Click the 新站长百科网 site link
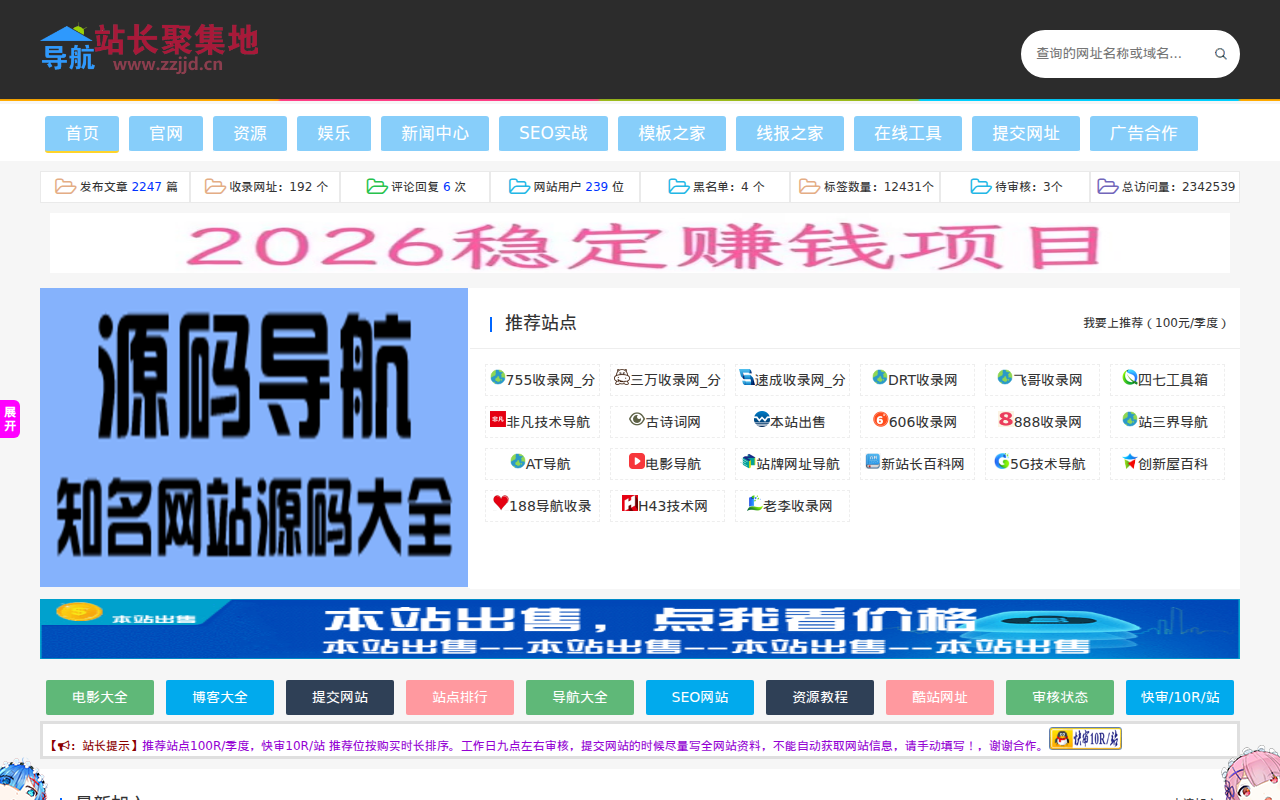1280x800 pixels. [x=917, y=464]
